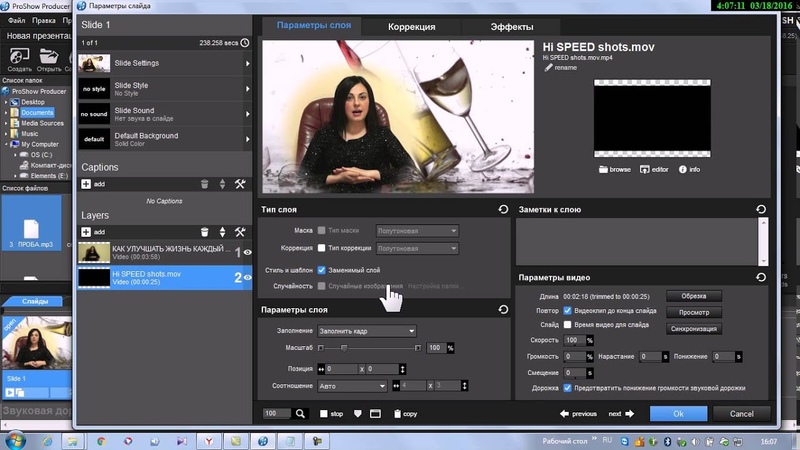This screenshot has width=800, height=450.
Task: Click the Синхронизация button
Action: coord(694,329)
